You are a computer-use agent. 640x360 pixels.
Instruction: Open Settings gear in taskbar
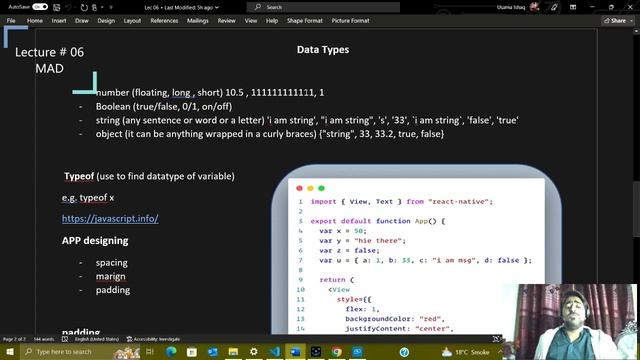[x=254, y=351]
